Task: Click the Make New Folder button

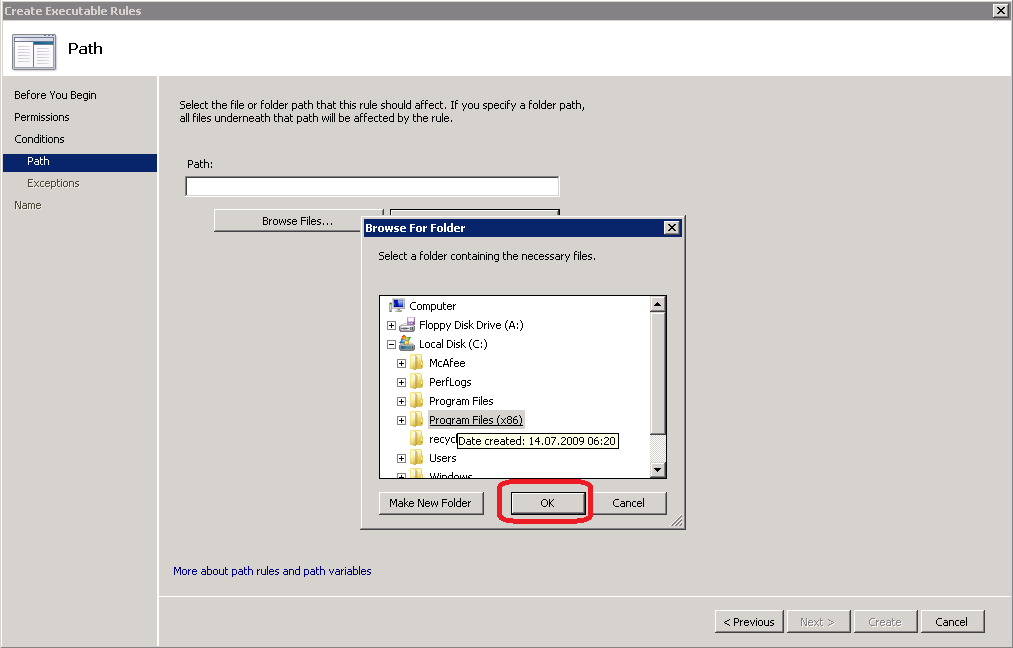Action: [431, 503]
